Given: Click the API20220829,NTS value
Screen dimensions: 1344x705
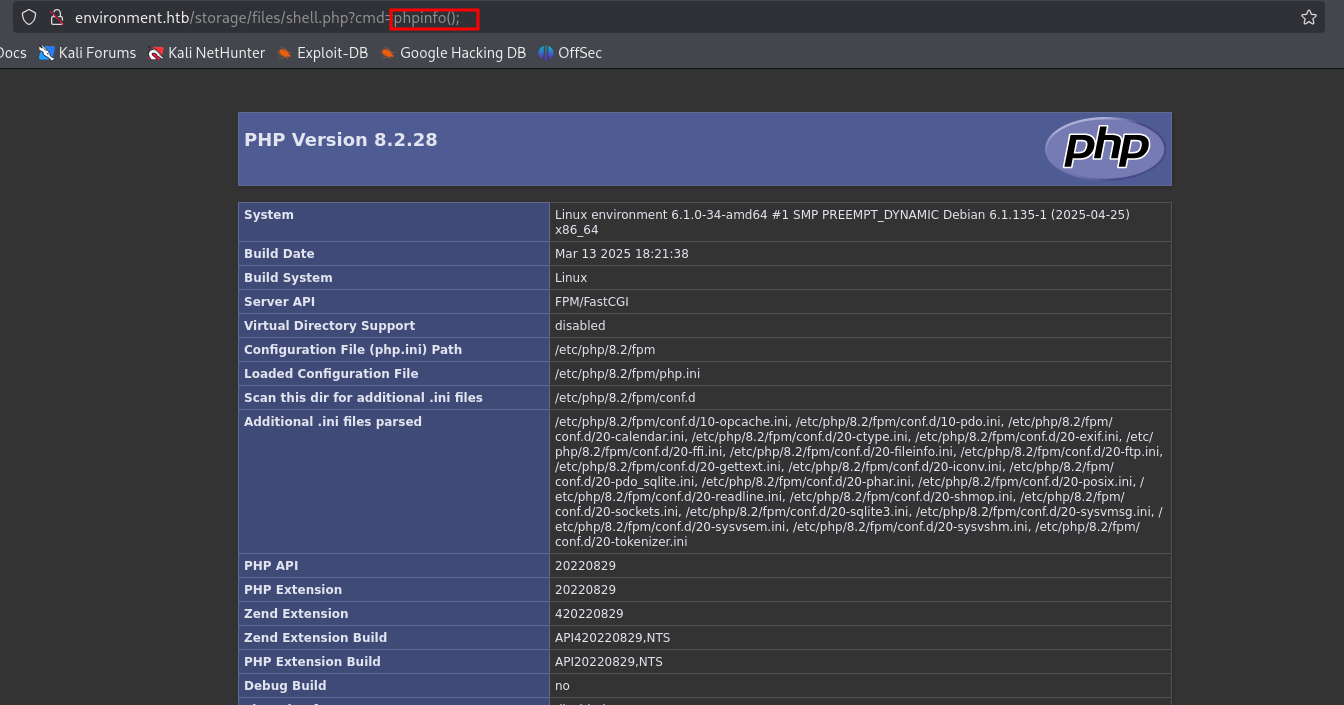Looking at the screenshot, I should pos(609,662).
